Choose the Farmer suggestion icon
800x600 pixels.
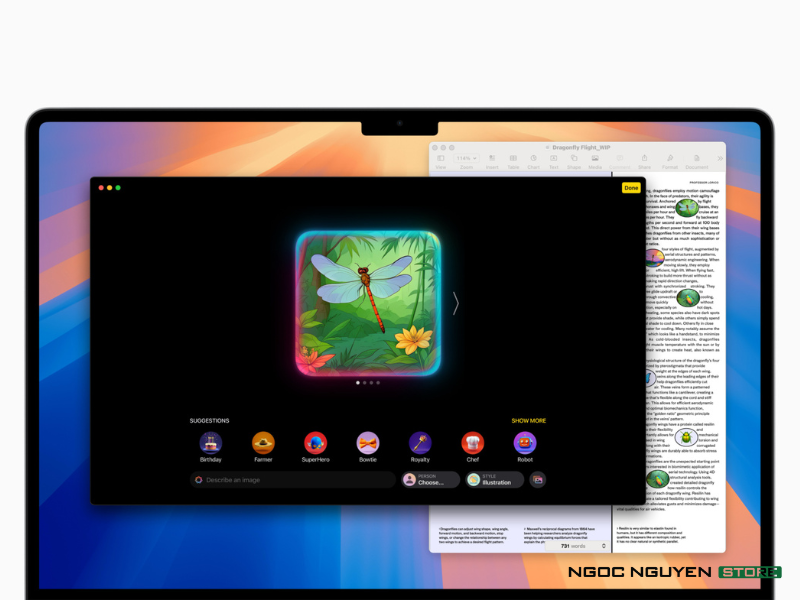pos(263,442)
